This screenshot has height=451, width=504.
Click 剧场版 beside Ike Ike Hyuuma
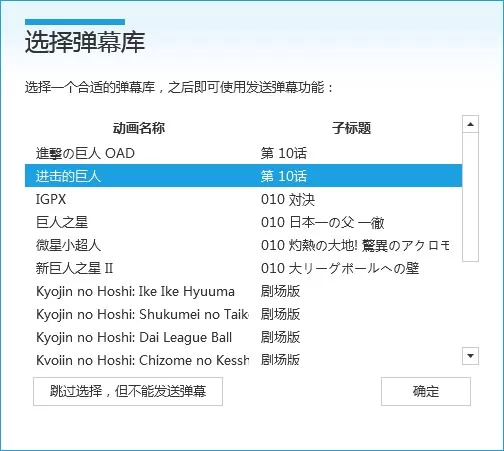pyautogui.click(x=280, y=291)
